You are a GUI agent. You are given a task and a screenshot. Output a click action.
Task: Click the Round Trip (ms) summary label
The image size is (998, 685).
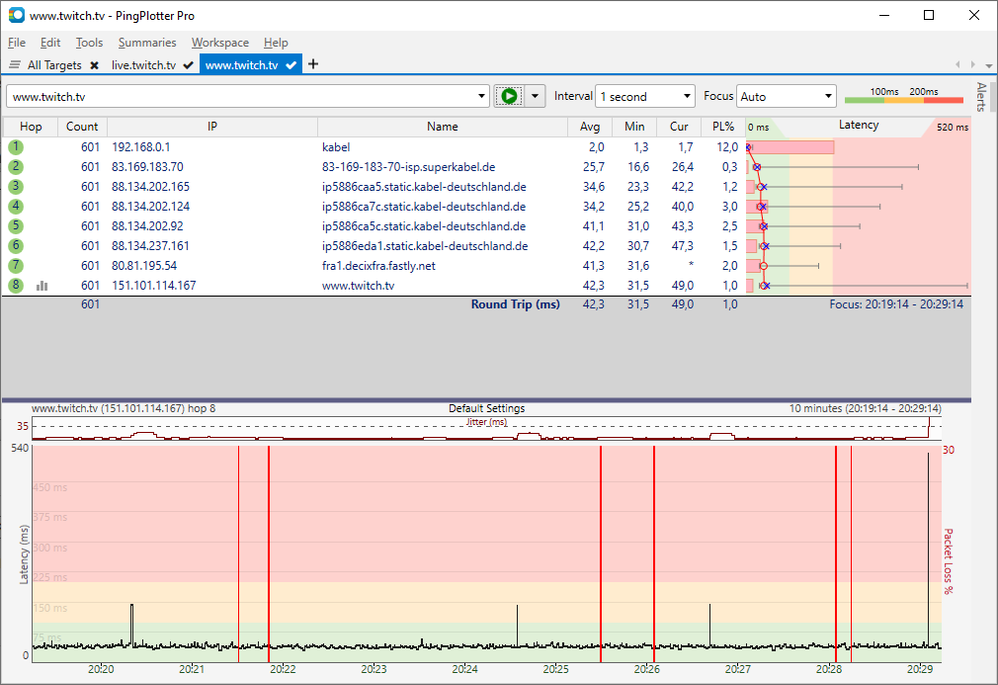pyautogui.click(x=515, y=304)
